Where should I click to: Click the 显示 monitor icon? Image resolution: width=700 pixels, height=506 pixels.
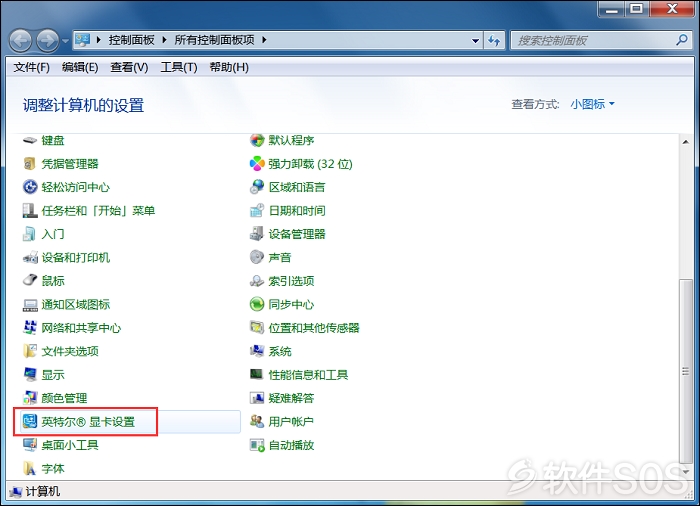(30, 375)
